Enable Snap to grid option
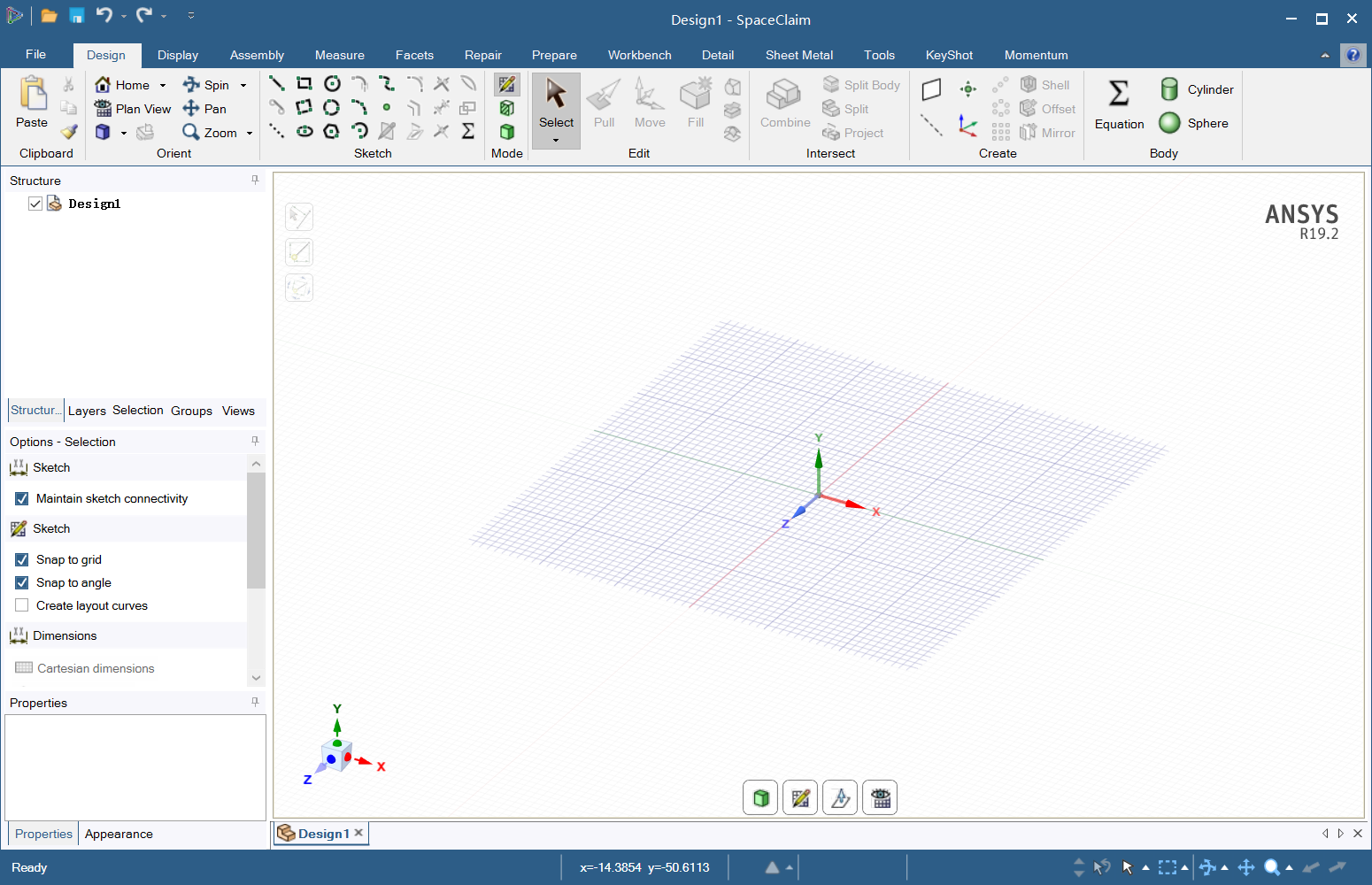Screen dimensions: 1372x885 [x=21, y=559]
